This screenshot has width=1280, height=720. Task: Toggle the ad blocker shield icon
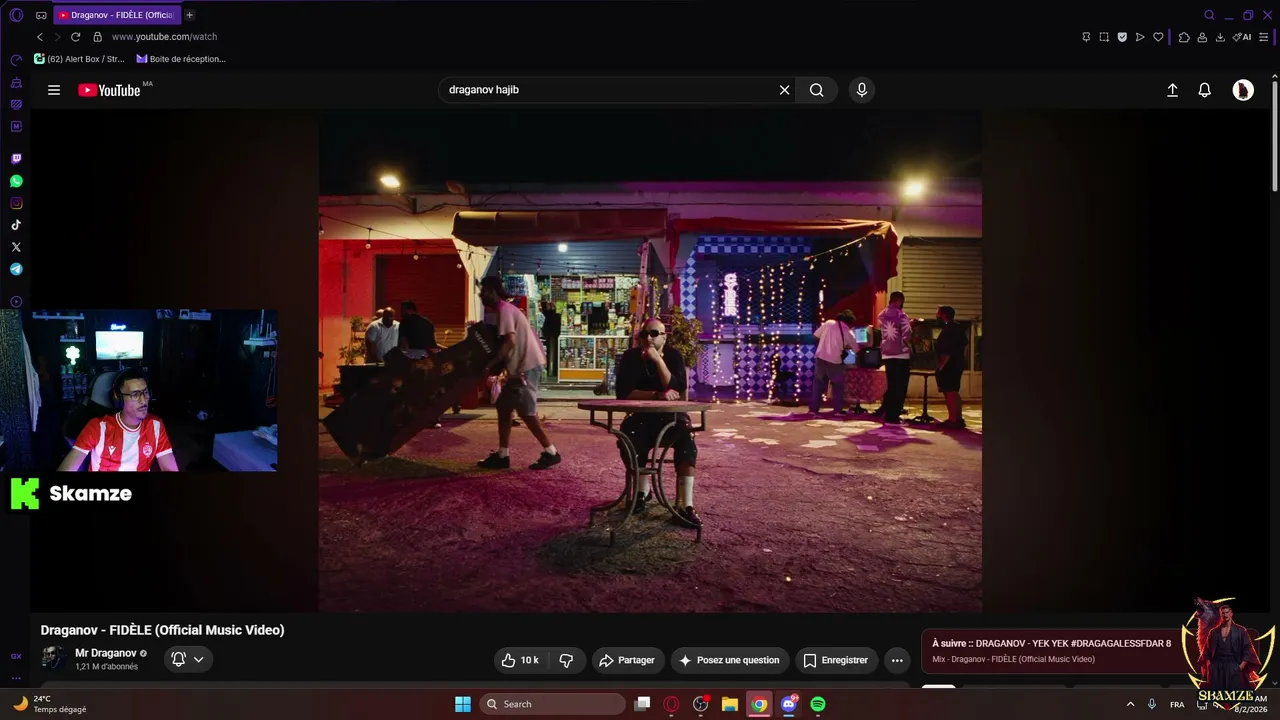(x=1122, y=37)
